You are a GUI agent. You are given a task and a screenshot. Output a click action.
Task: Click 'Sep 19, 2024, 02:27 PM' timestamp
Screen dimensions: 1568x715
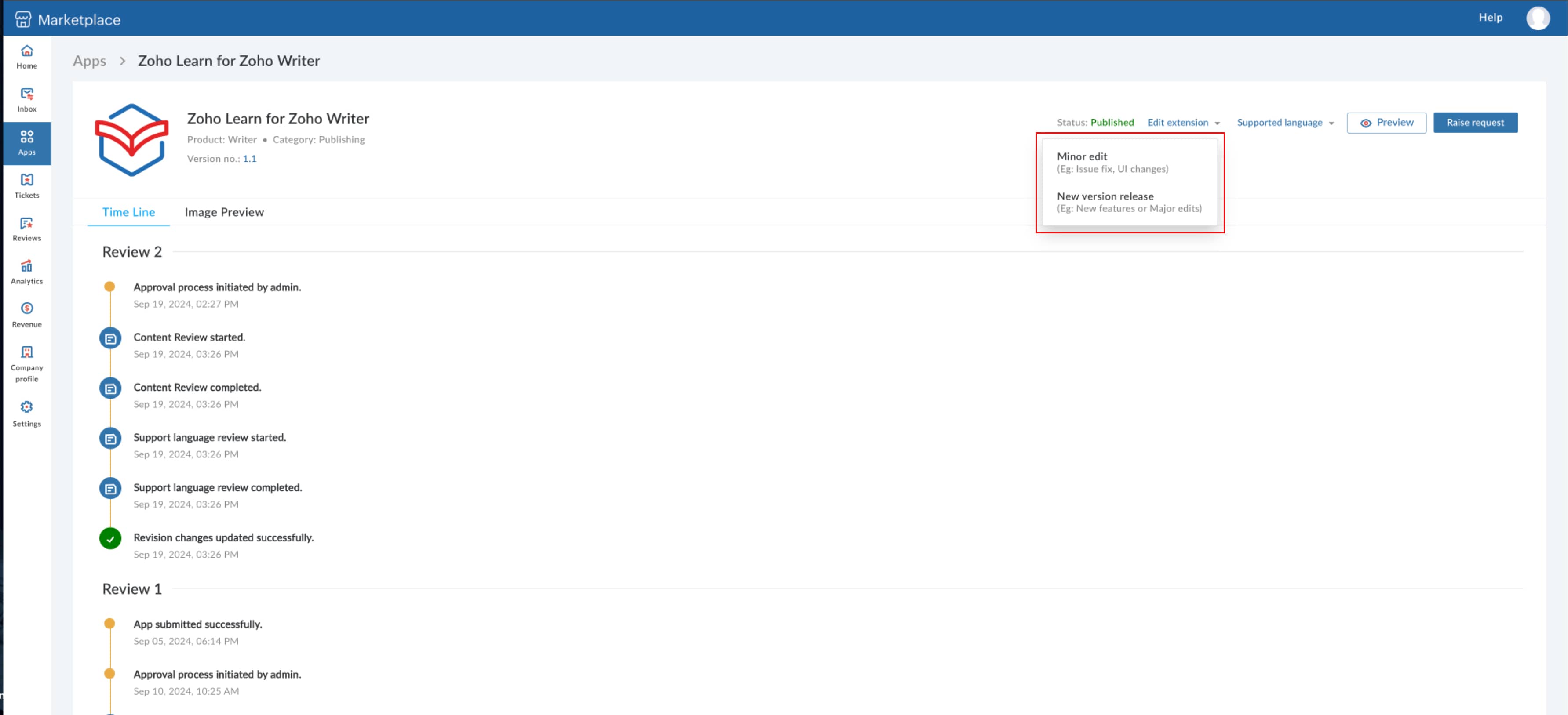click(186, 304)
